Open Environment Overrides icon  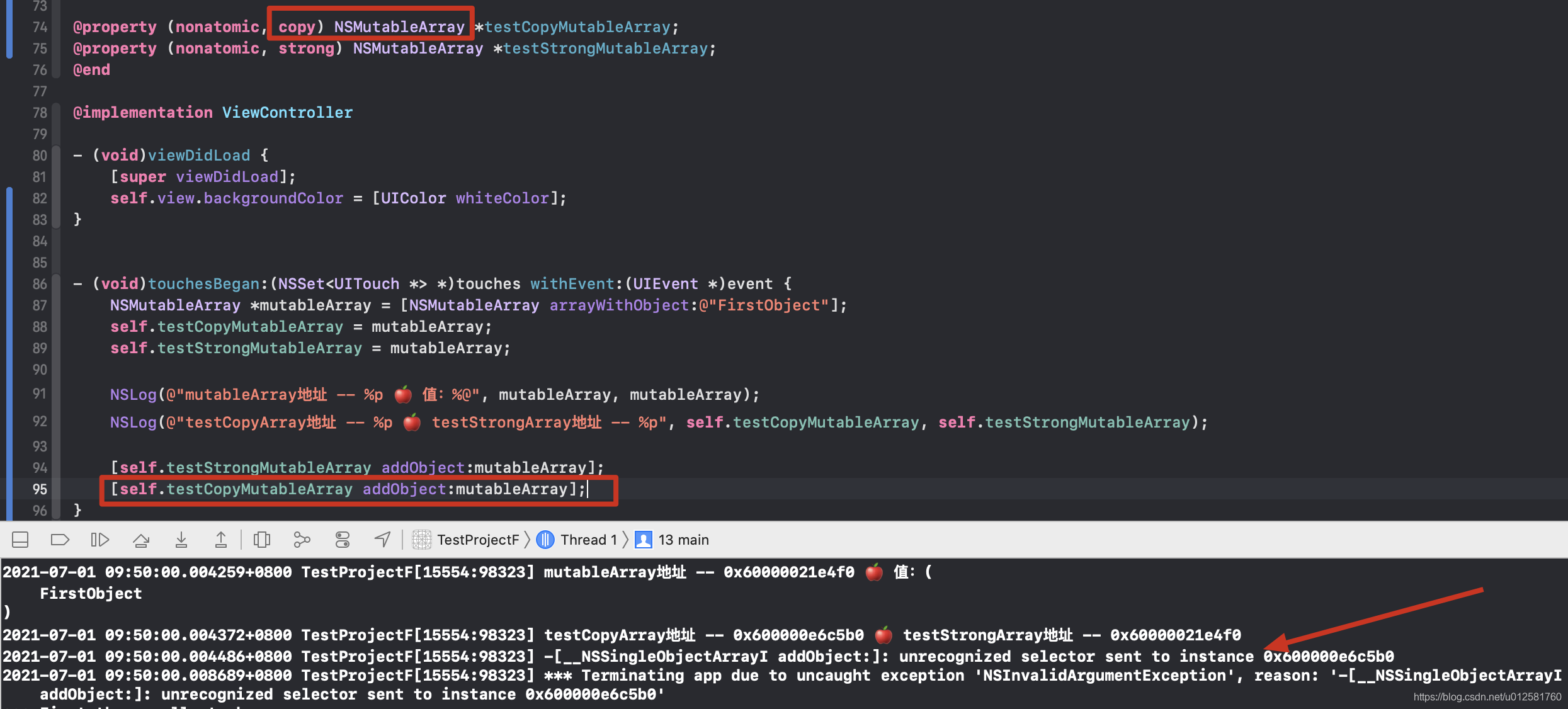(343, 540)
